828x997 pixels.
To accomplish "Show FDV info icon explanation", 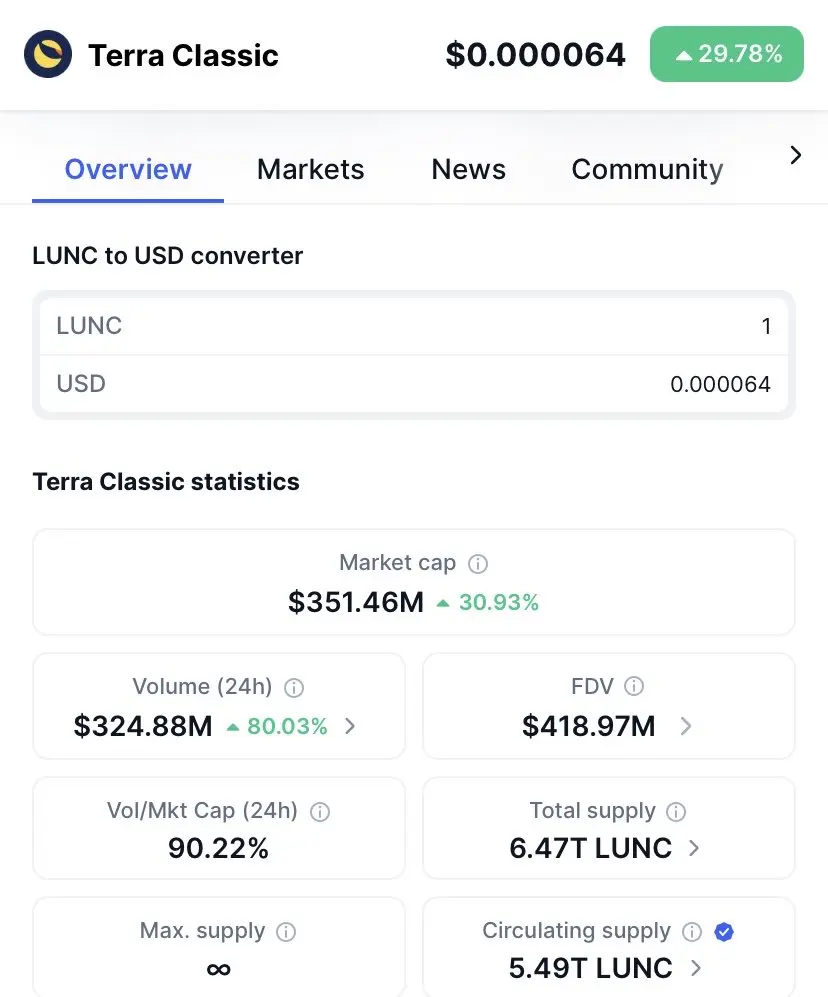I will point(634,686).
